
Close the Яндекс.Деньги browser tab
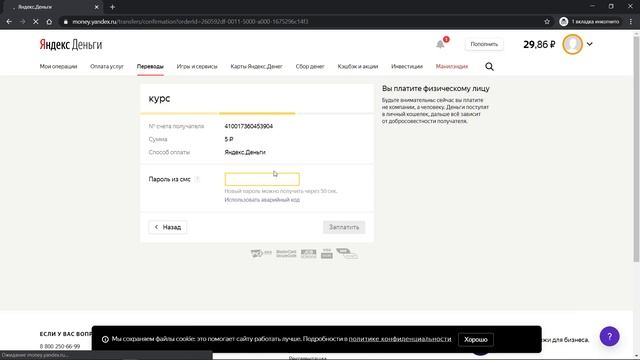click(x=97, y=7)
